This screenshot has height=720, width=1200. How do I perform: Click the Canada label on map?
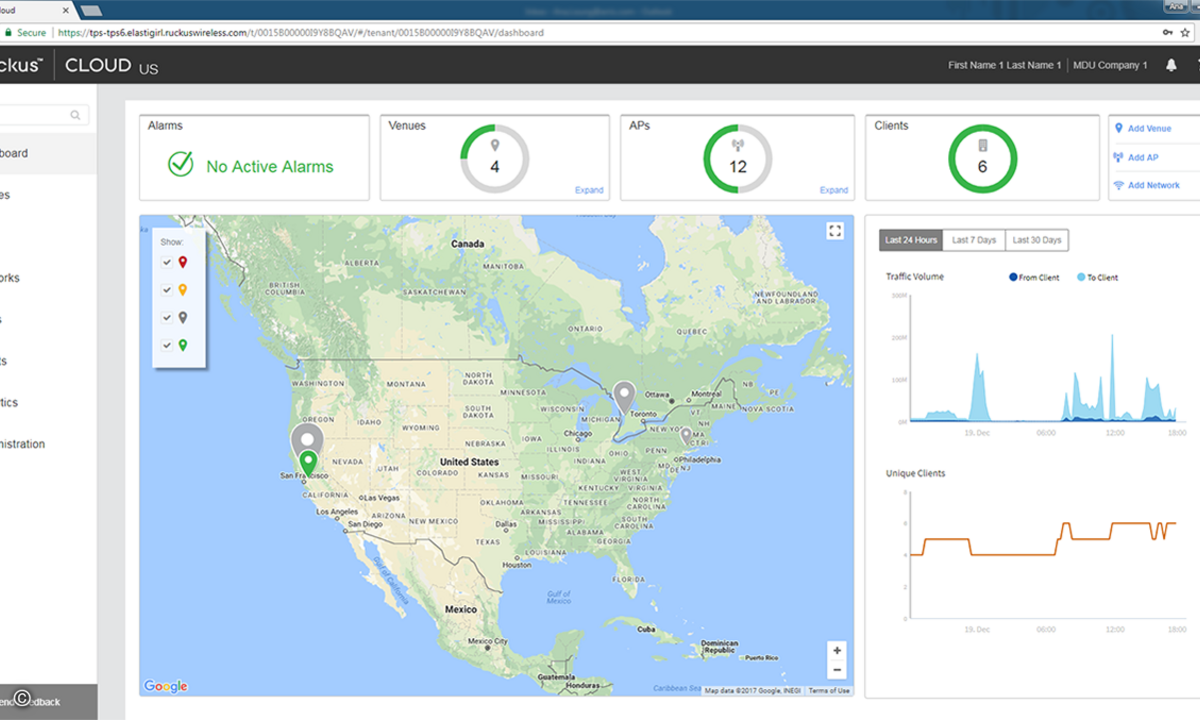[467, 244]
